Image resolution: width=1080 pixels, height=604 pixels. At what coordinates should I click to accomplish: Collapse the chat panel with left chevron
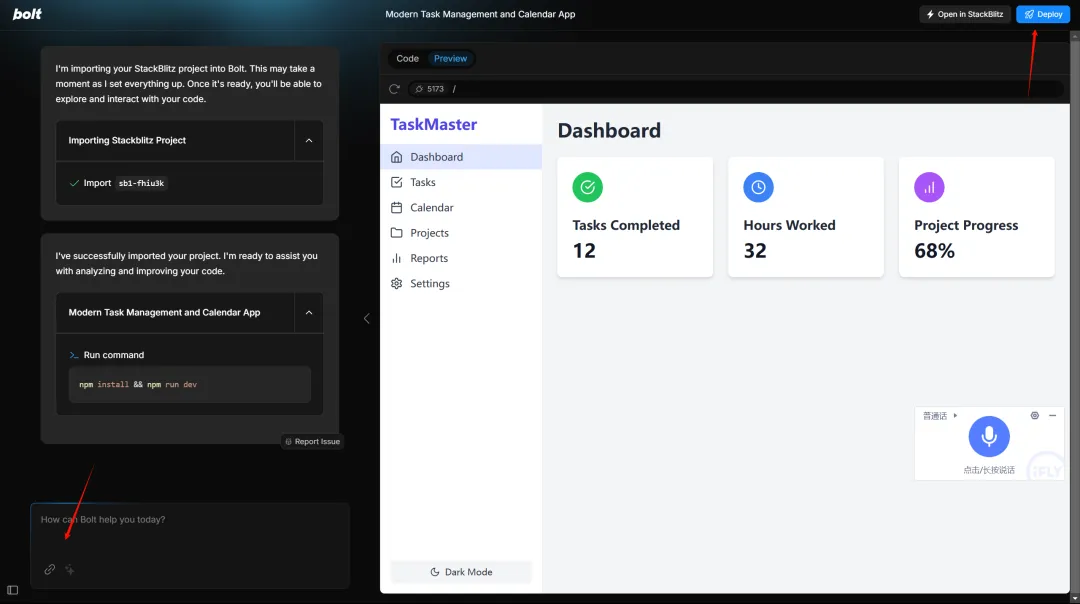(x=366, y=318)
